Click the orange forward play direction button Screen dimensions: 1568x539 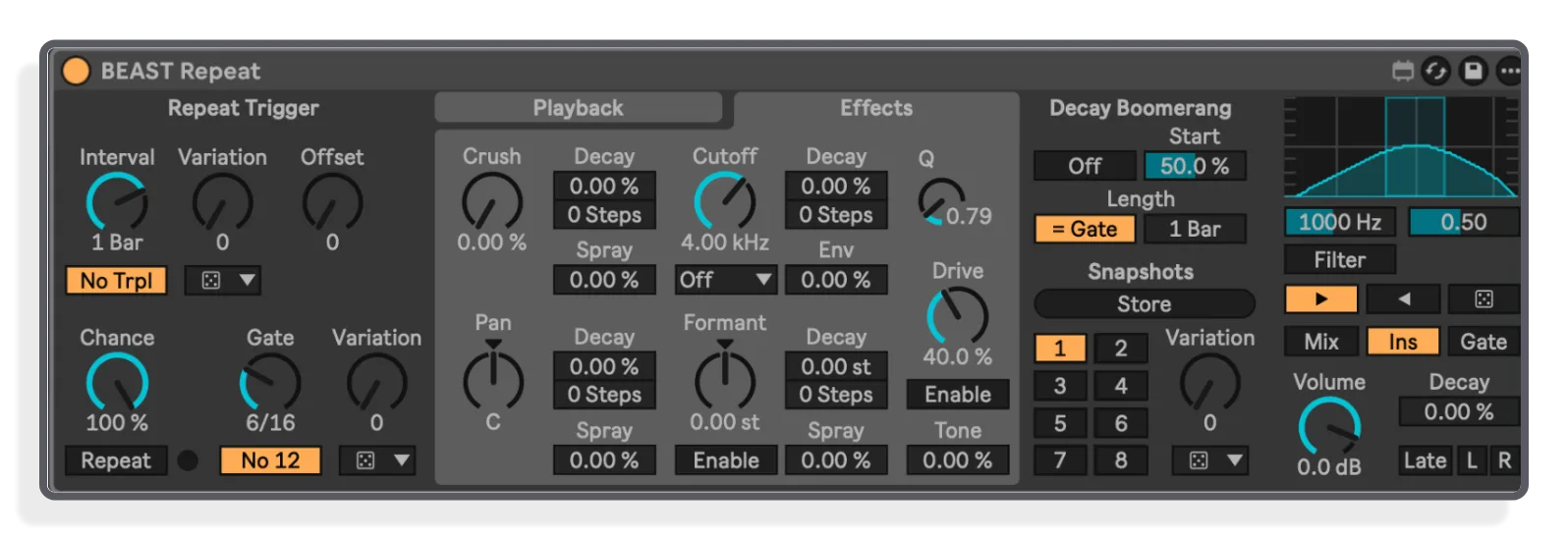[1321, 298]
